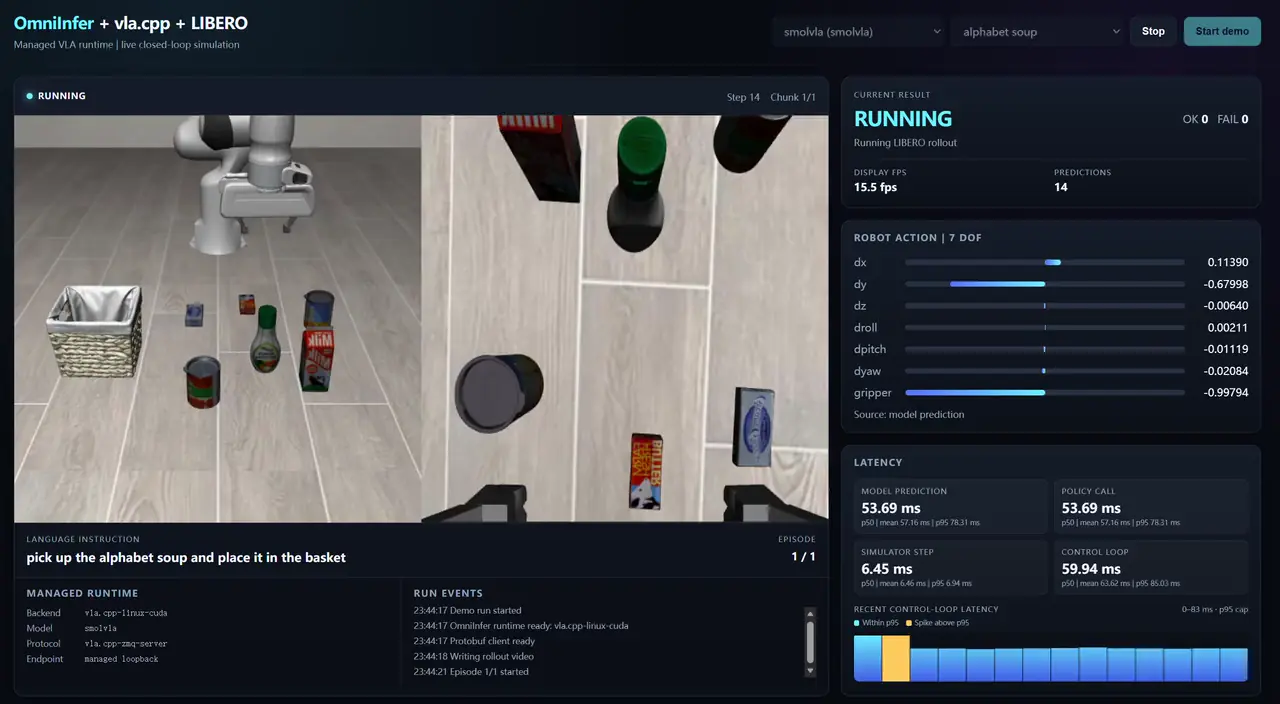Click the Spike above p95 legend swatch
Image resolution: width=1280 pixels, height=704 pixels.
click(908, 623)
